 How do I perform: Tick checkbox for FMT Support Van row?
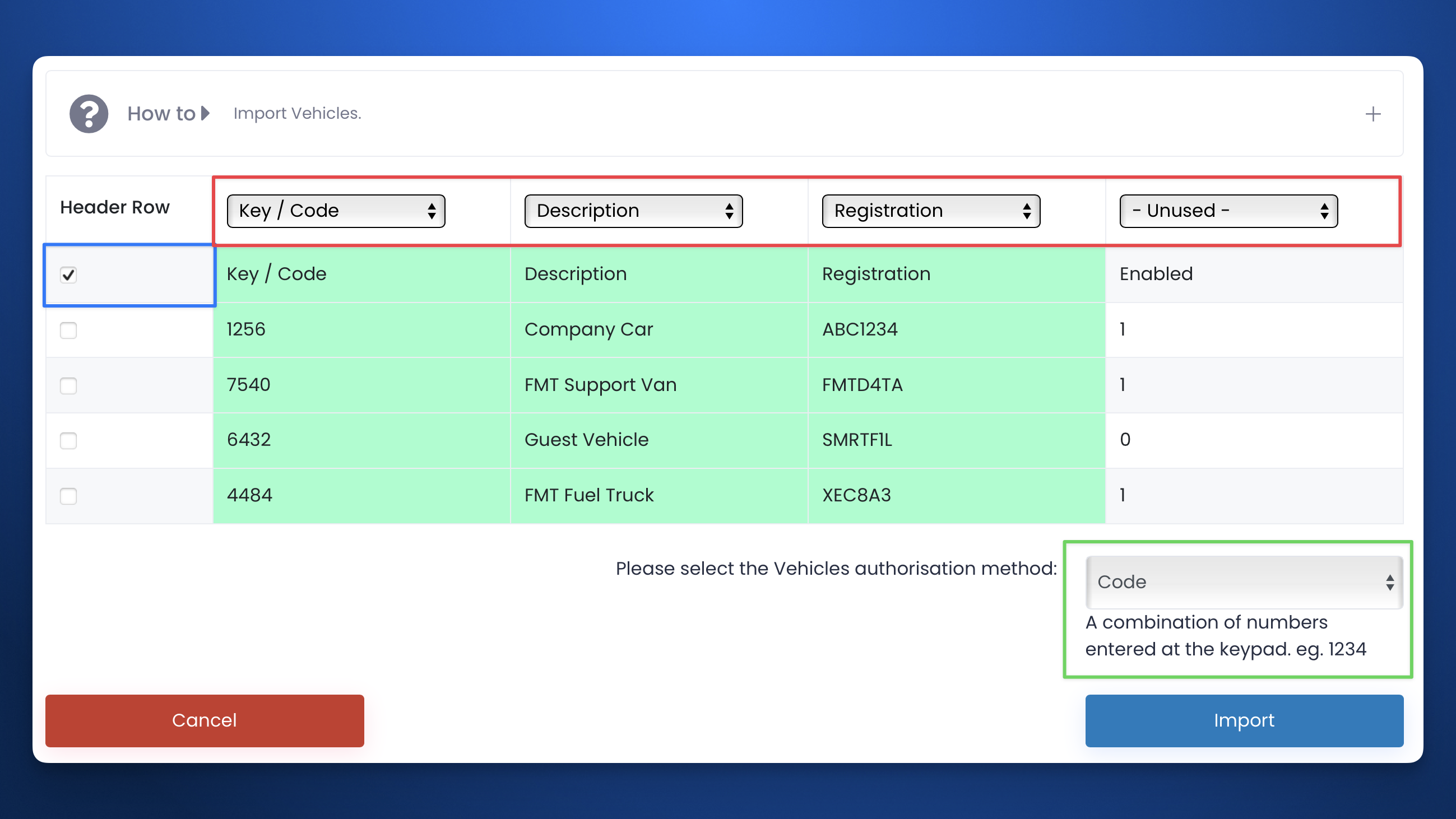pyautogui.click(x=68, y=385)
